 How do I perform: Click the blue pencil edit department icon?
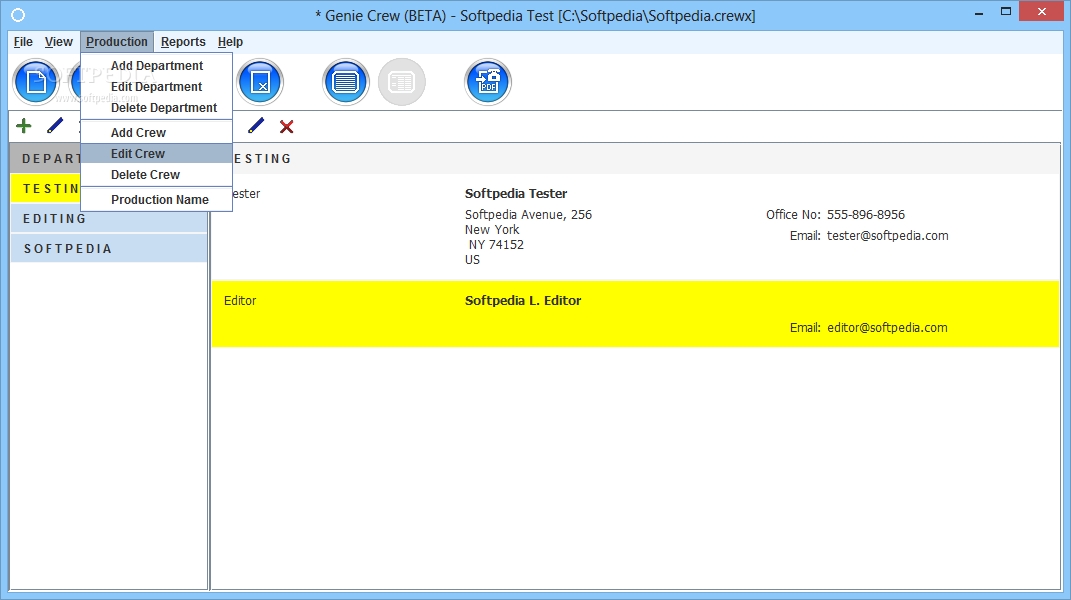coord(55,126)
